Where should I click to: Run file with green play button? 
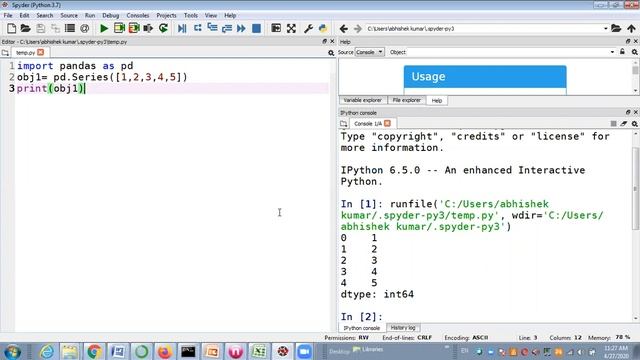[x=104, y=28]
